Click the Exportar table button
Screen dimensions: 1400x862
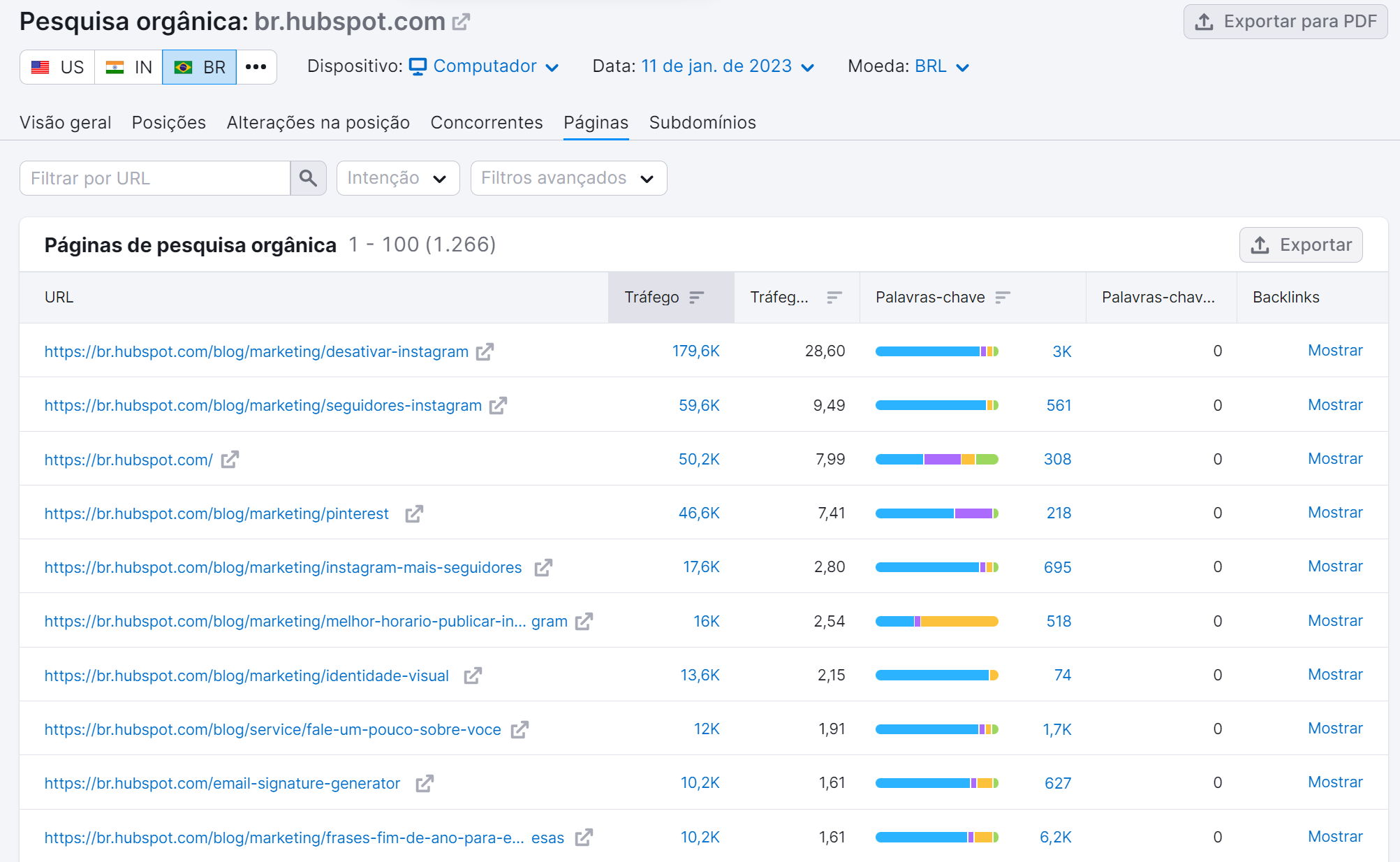1301,245
